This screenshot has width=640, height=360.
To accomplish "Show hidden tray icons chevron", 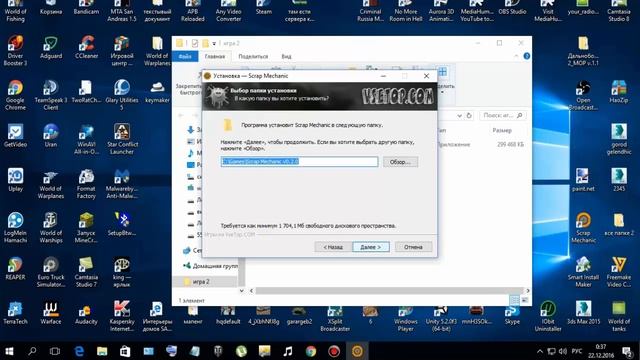I will 540,351.
